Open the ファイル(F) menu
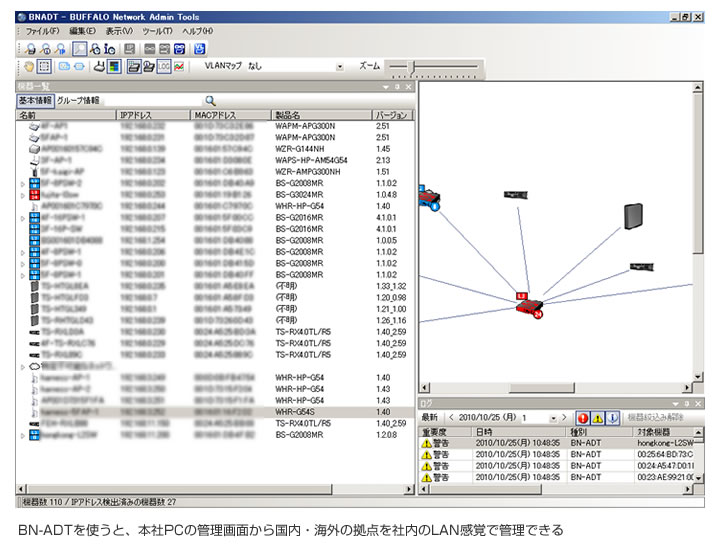This screenshot has width=720, height=550. [42, 31]
